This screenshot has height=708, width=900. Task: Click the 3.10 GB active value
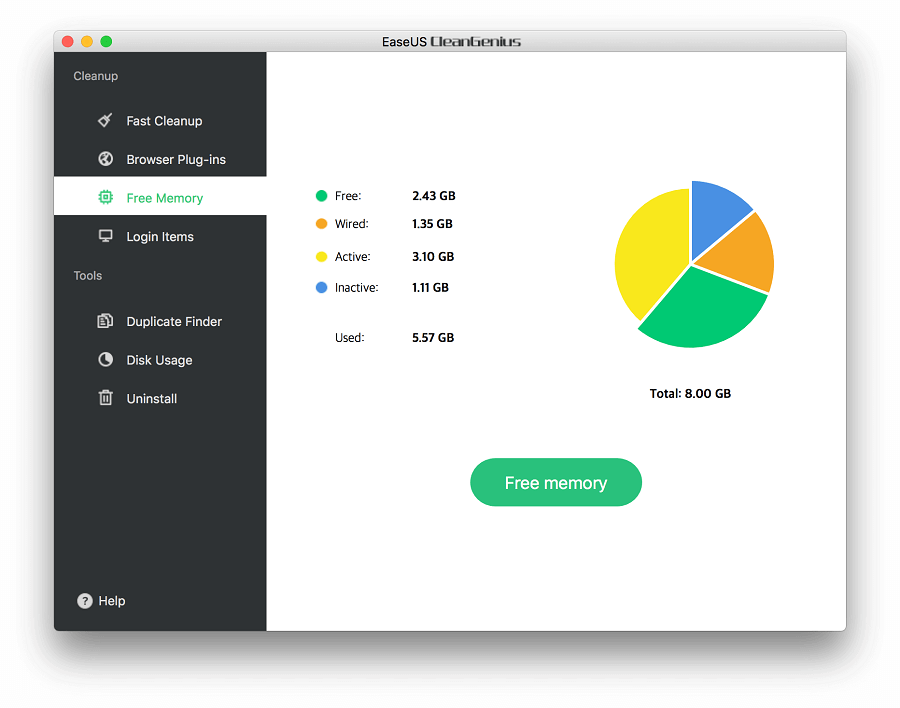[x=433, y=257]
